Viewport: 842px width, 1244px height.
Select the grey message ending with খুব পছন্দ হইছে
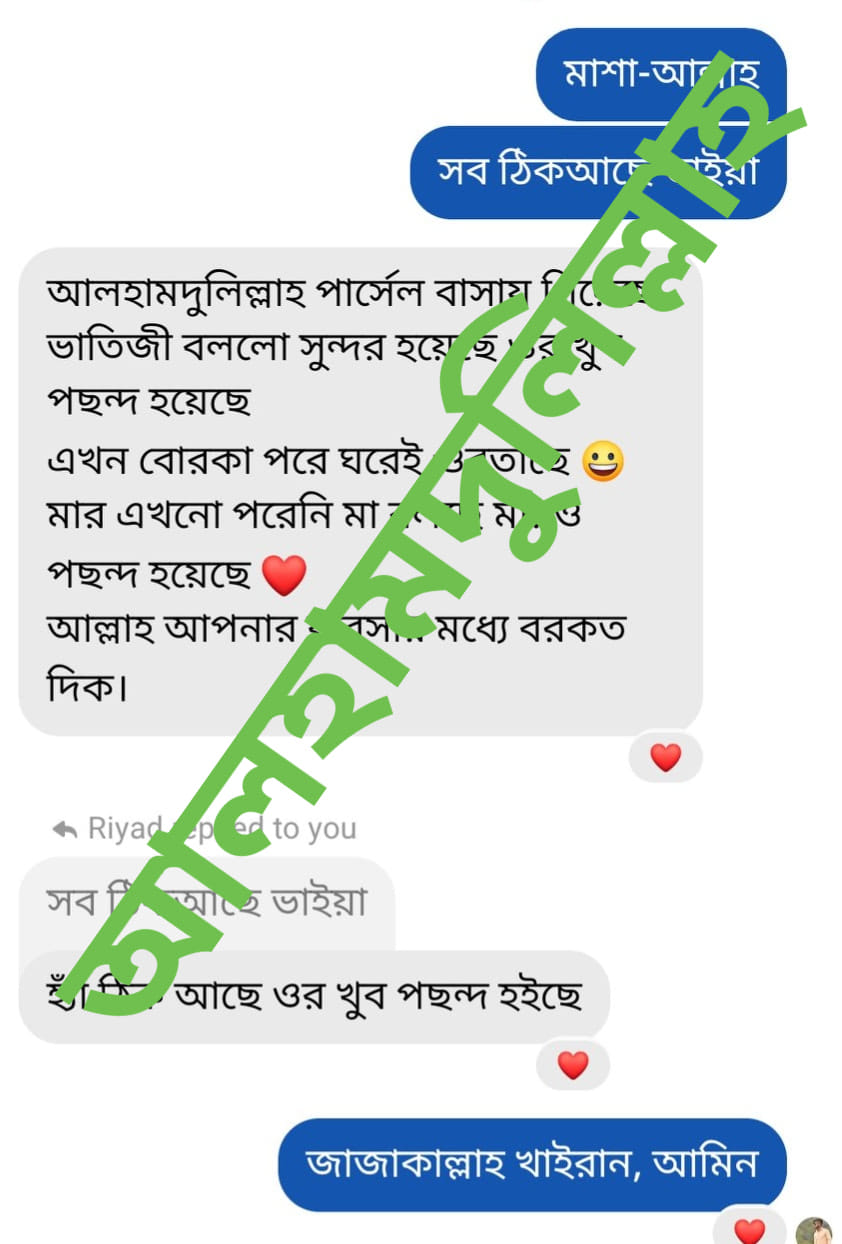pyautogui.click(x=314, y=997)
